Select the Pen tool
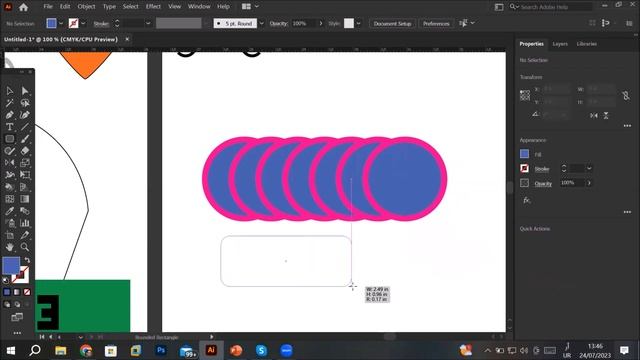This screenshot has width=640, height=360. tap(9, 115)
